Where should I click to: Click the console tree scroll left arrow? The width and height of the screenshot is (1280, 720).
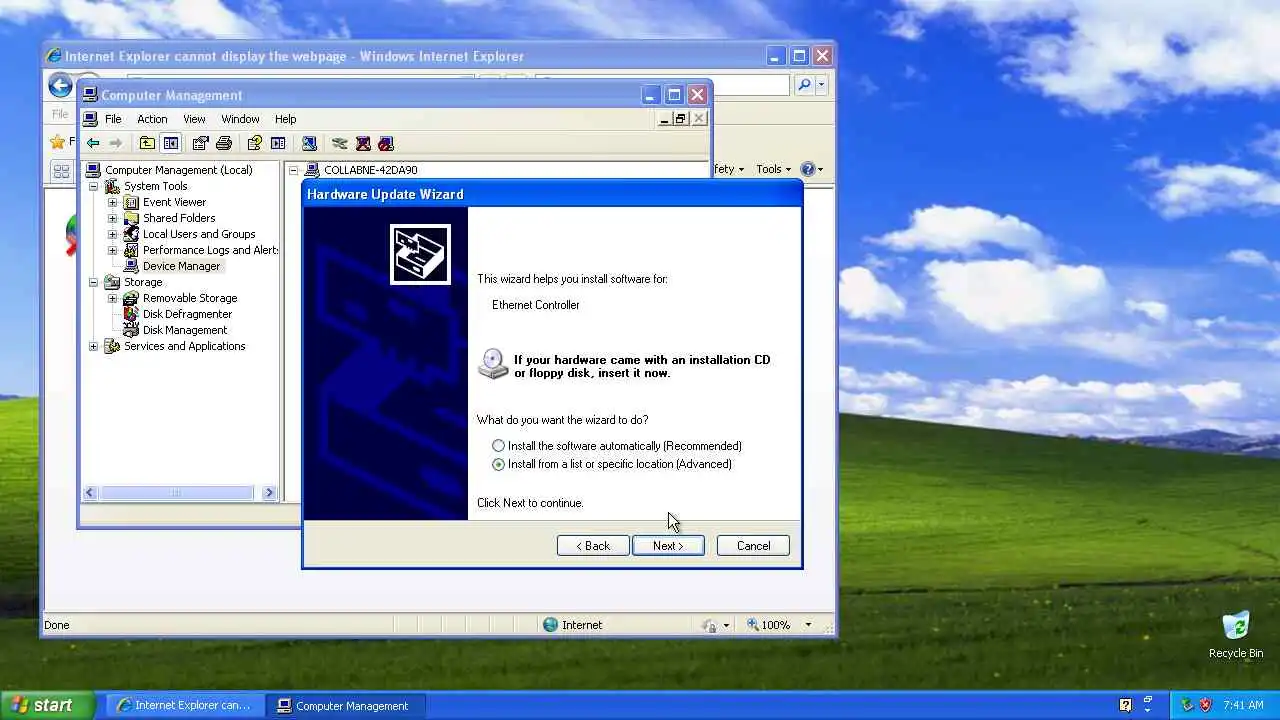[90, 493]
